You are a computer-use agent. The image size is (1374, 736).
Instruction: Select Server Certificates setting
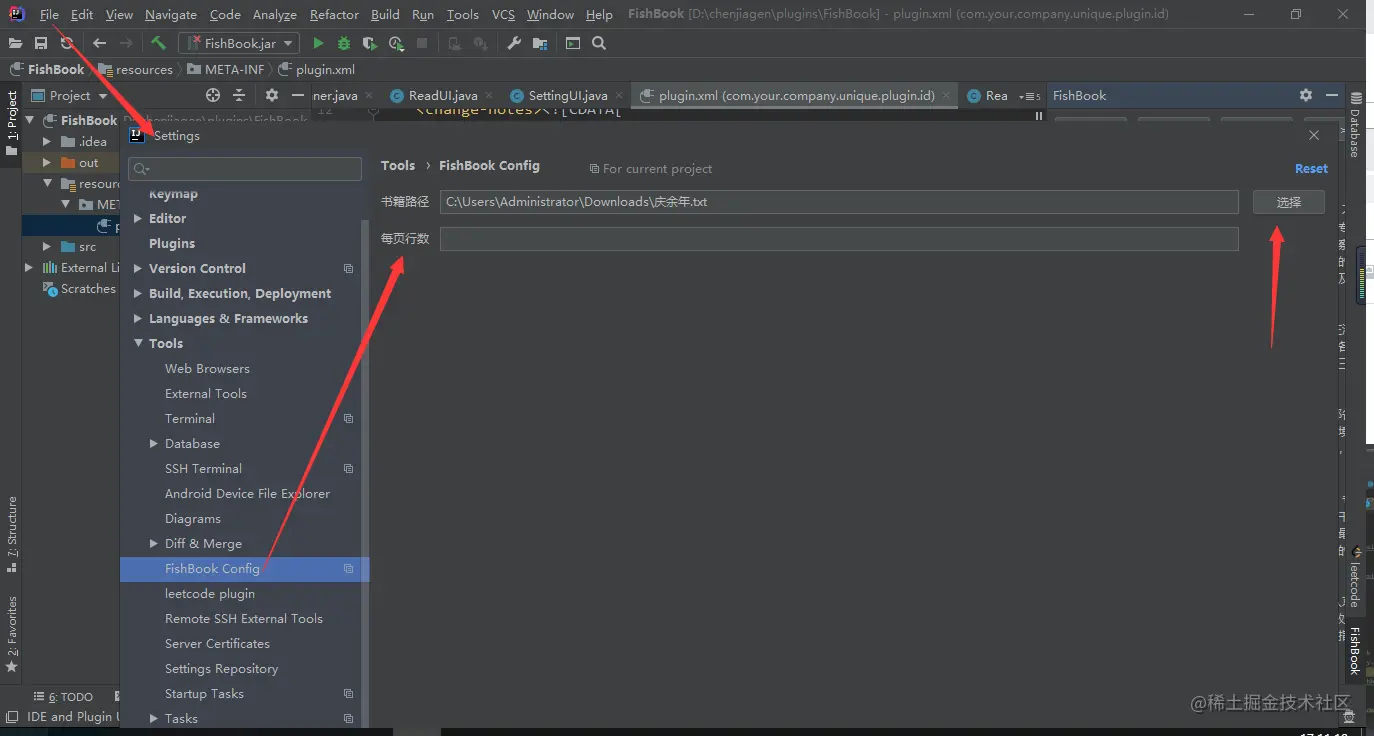click(217, 643)
